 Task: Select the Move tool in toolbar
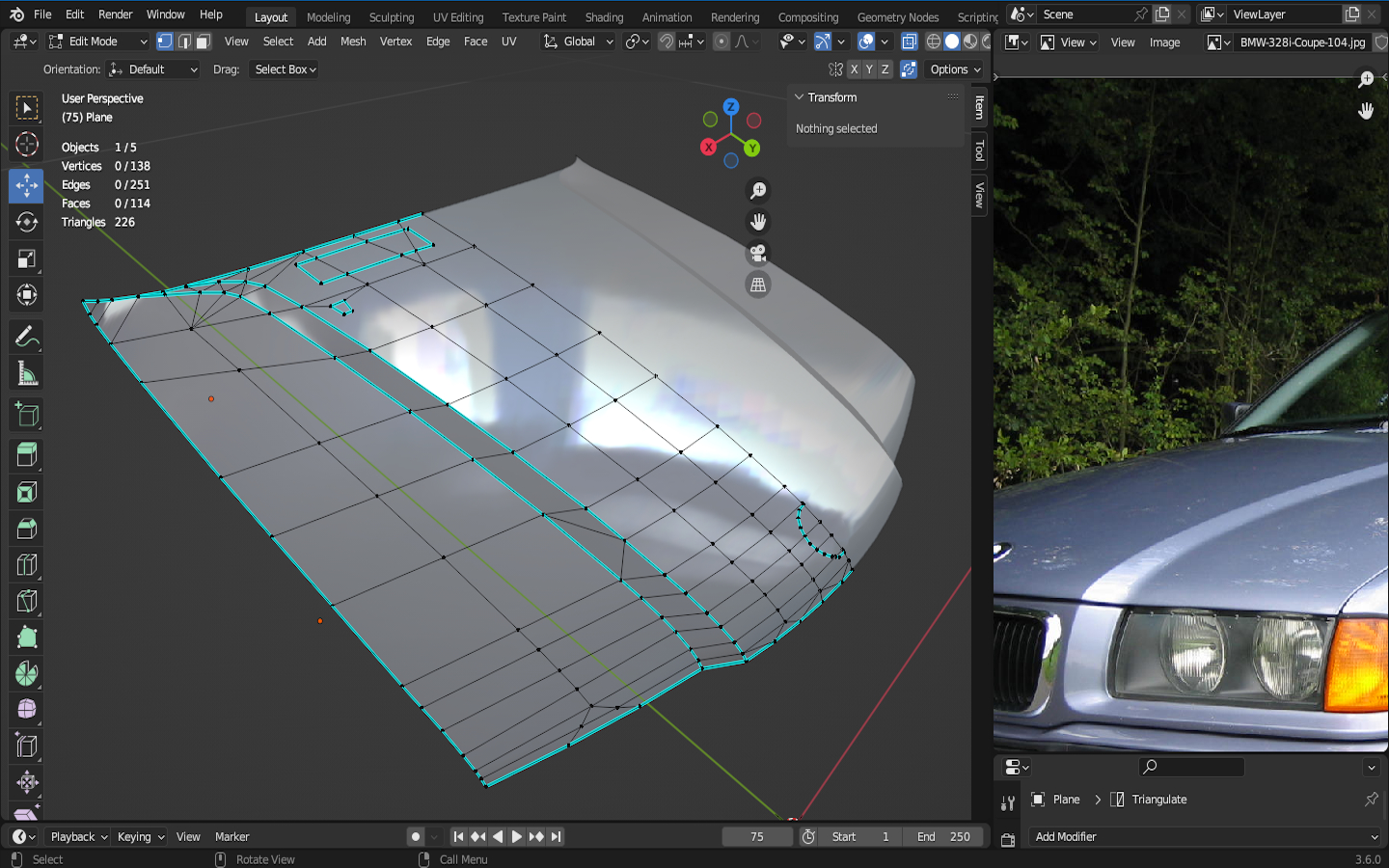(x=26, y=185)
